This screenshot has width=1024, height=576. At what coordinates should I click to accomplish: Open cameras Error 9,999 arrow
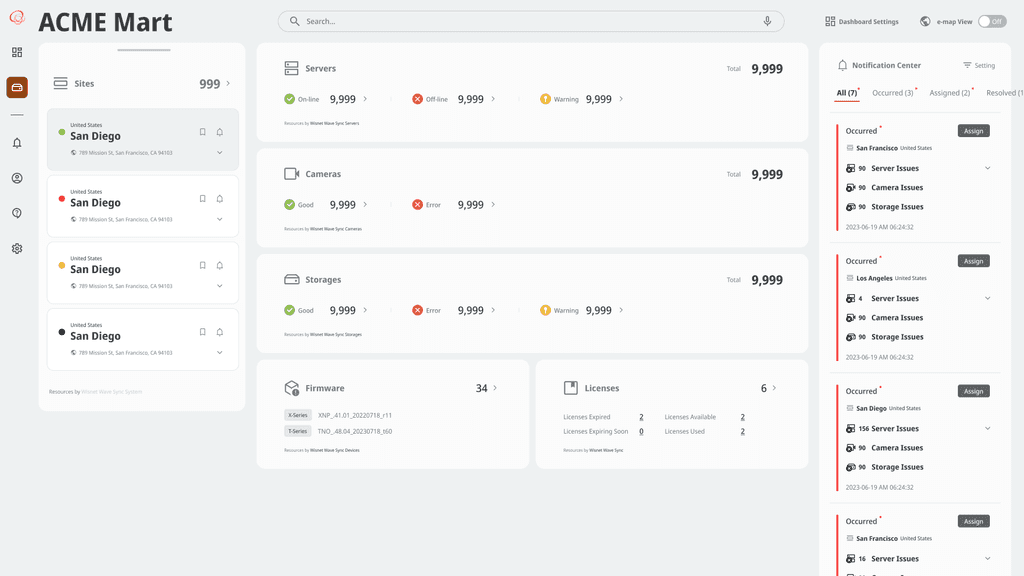coord(493,205)
